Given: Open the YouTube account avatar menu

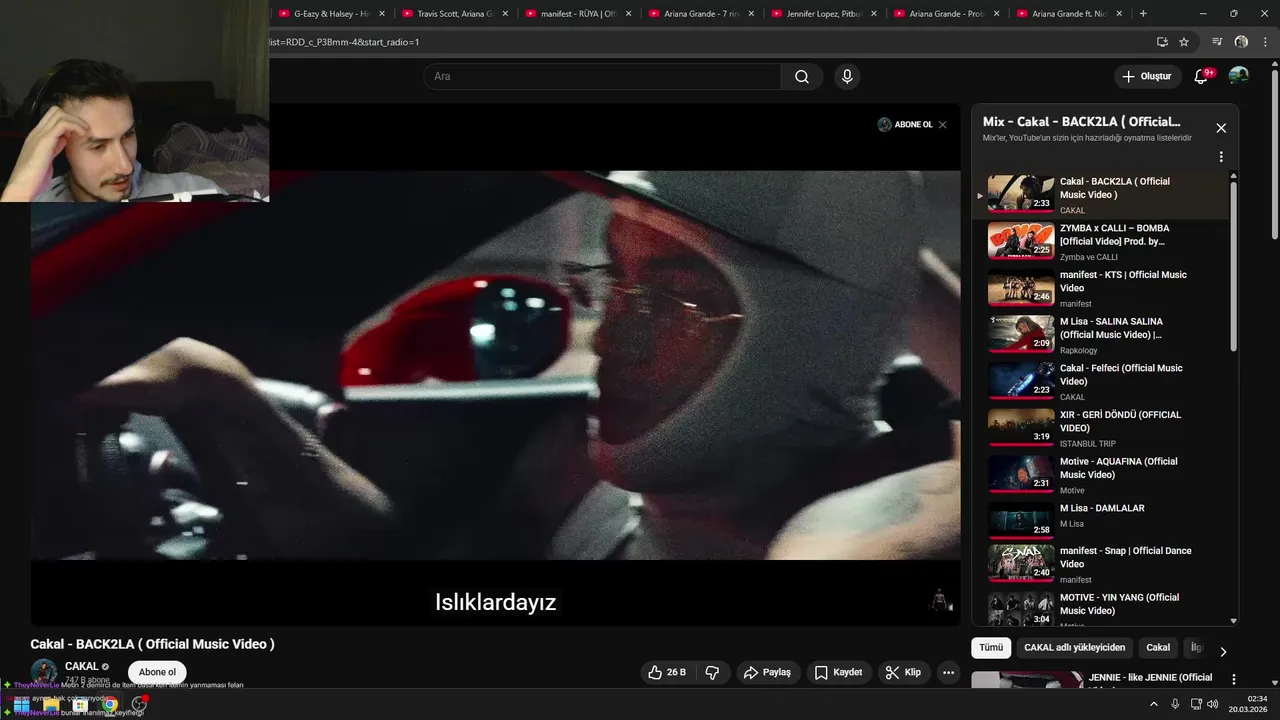Looking at the screenshot, I should coord(1238,76).
